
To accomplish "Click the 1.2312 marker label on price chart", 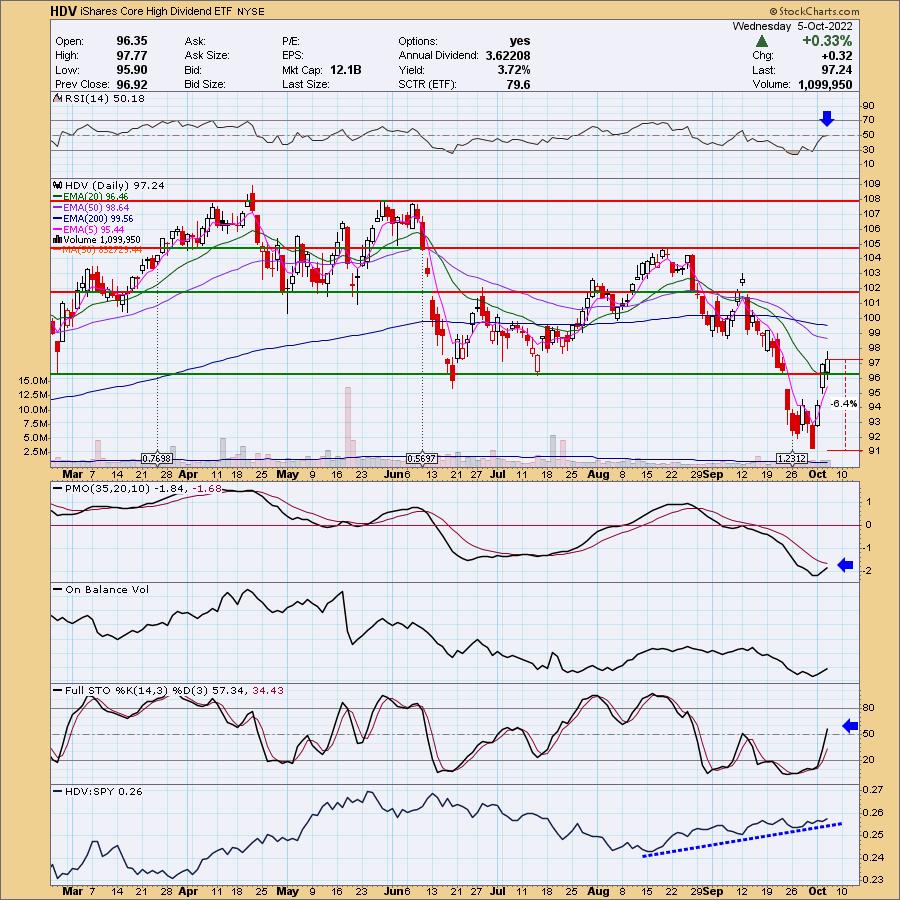I will (792, 458).
